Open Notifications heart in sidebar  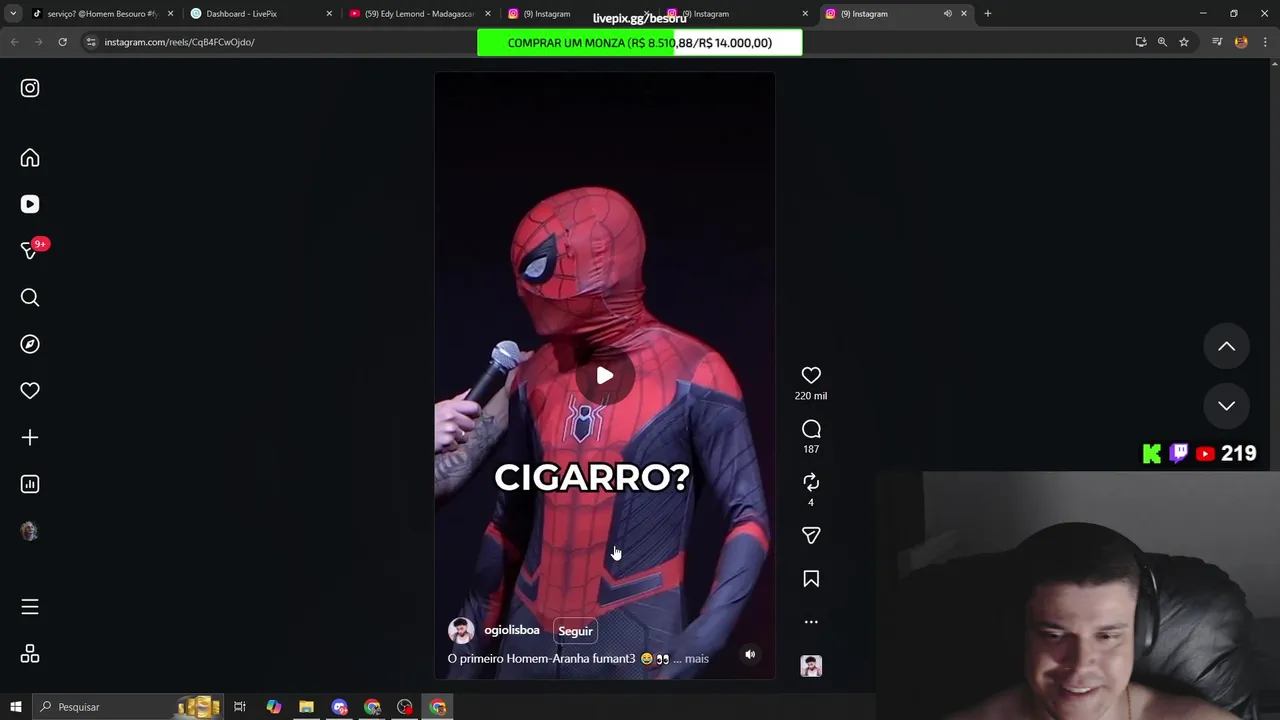click(30, 391)
